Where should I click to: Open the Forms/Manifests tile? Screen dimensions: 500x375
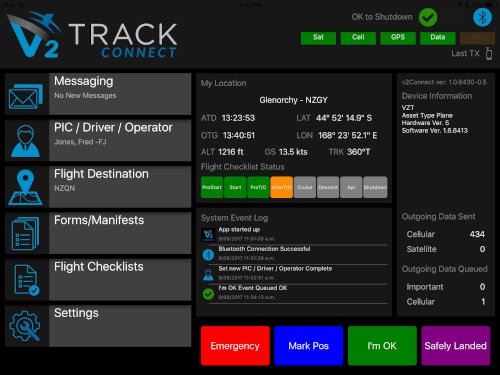coord(98,233)
